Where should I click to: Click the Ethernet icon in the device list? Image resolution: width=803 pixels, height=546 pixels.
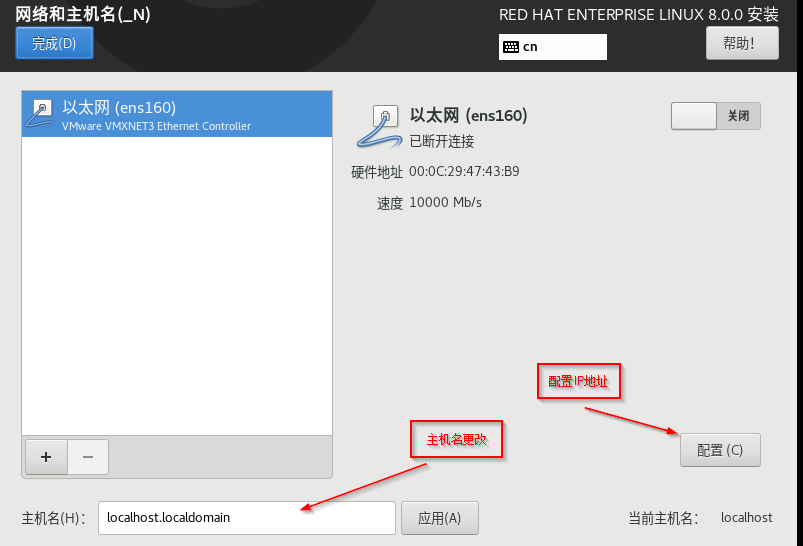[x=40, y=114]
